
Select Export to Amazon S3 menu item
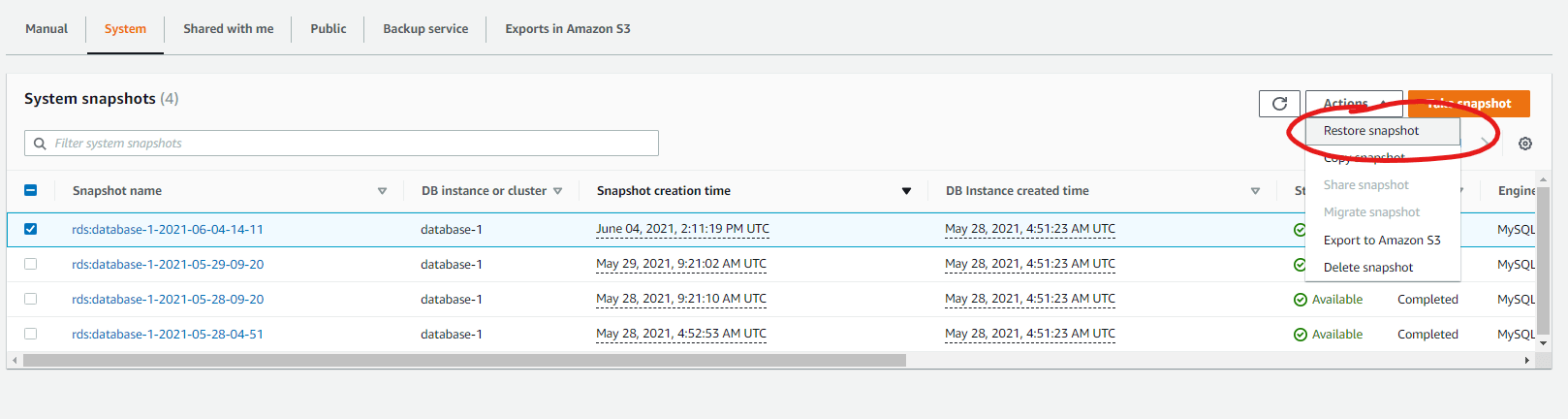(1381, 241)
